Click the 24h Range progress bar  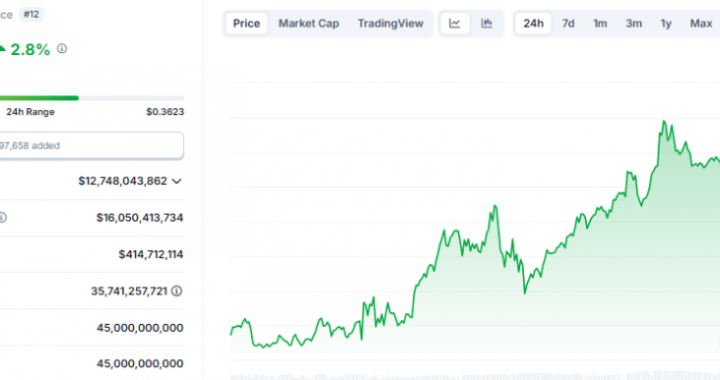point(92,98)
